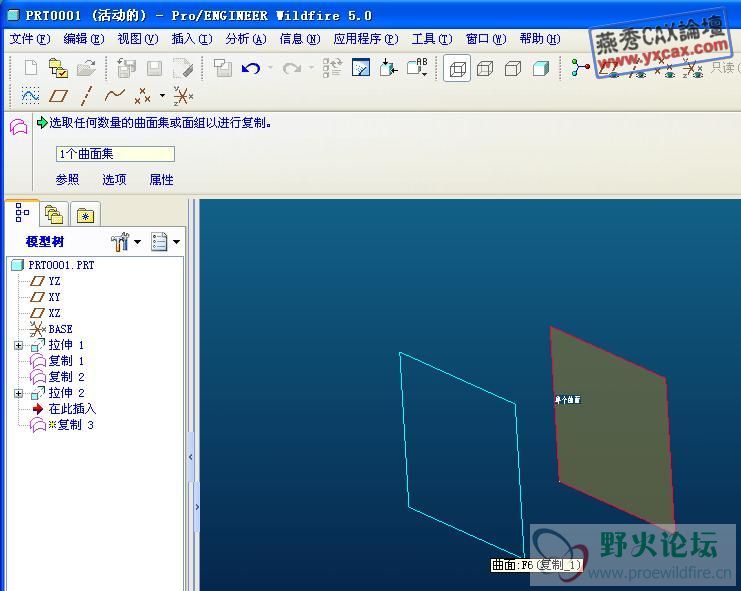Select PRT0001.PRT root in model tree

point(53,265)
